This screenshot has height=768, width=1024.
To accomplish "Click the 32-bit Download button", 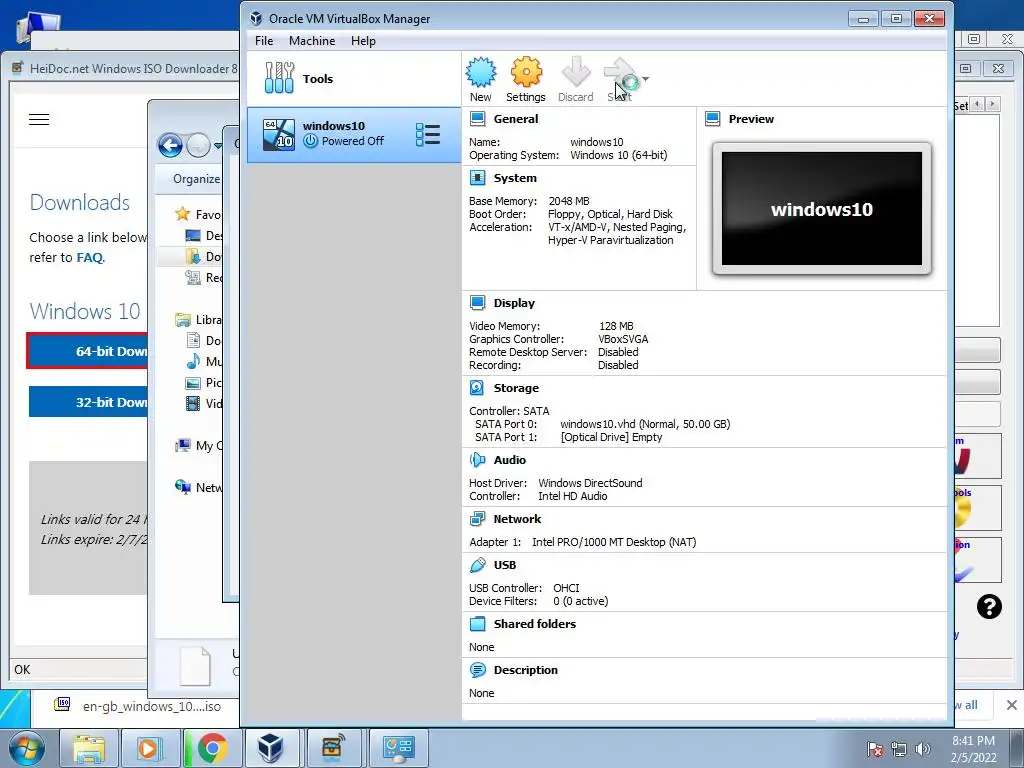I will click(x=88, y=402).
